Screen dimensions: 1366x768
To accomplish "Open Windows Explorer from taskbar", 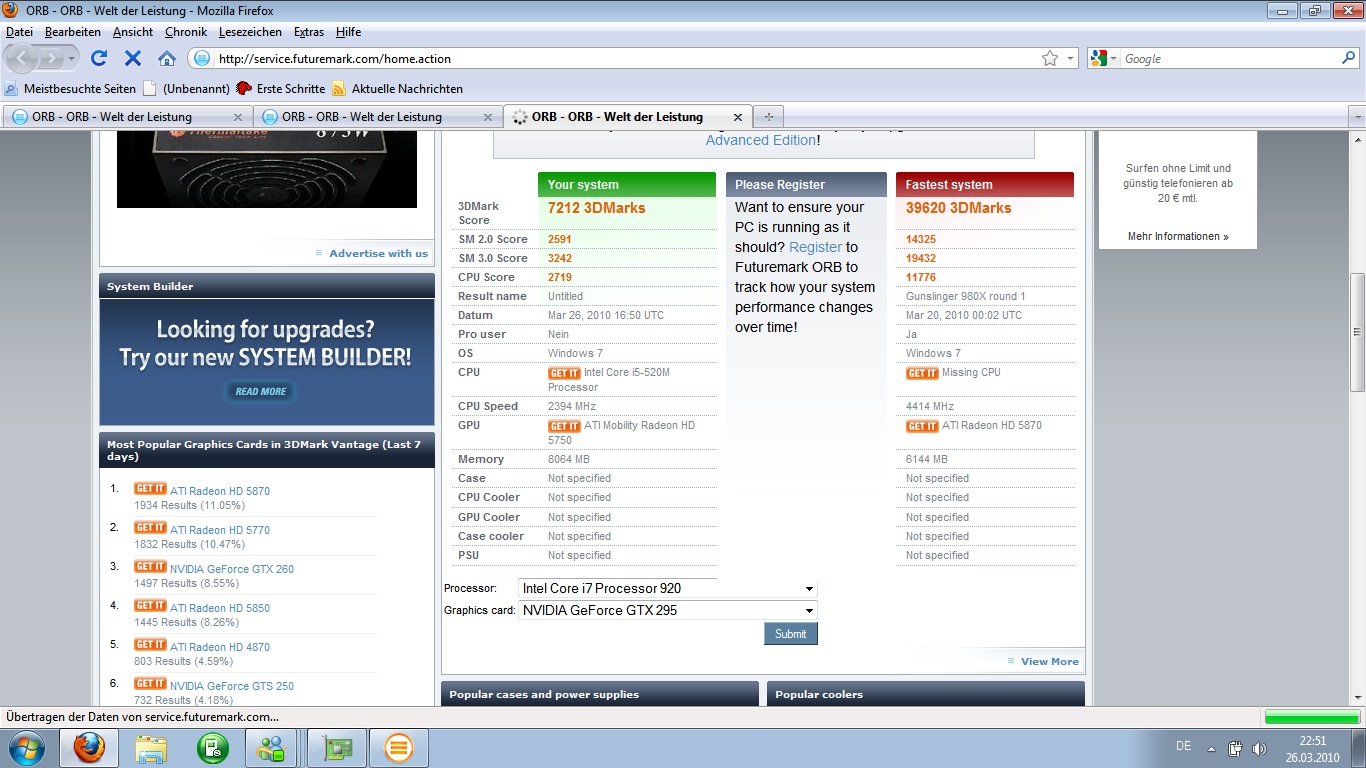I will tap(151, 748).
